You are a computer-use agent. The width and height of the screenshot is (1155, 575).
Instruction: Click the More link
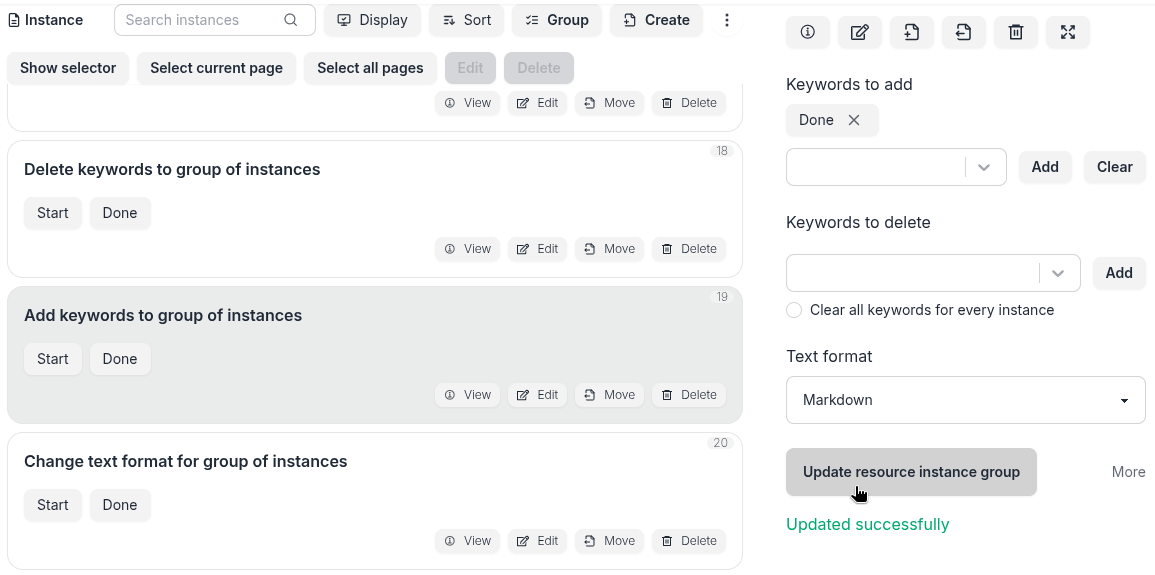(x=1128, y=472)
